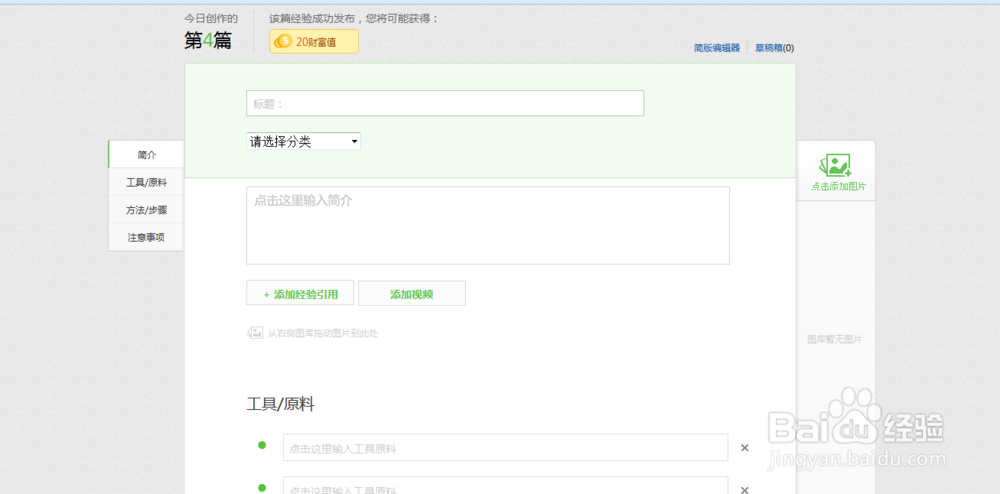
Task: Click the 20财富值 reward badge
Action: point(314,42)
